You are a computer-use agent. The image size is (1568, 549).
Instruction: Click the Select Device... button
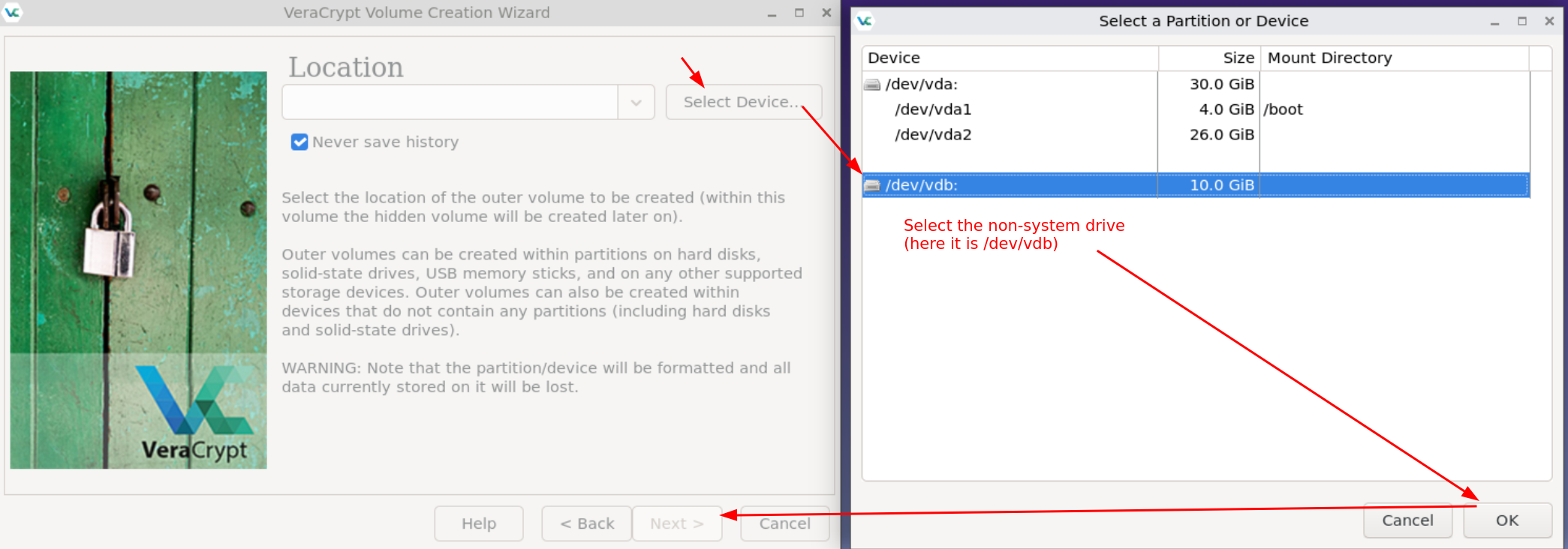[744, 102]
